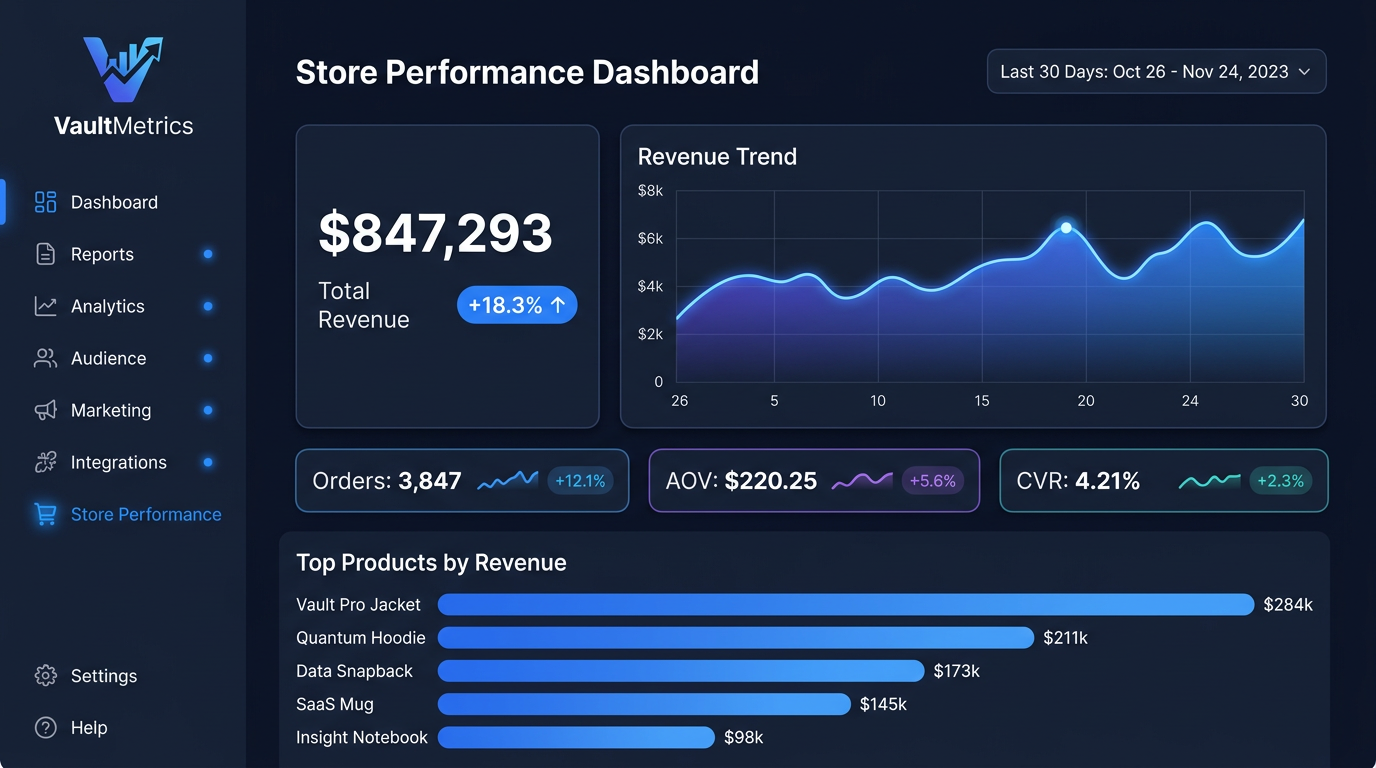Select the Audience people icon
Viewport: 1376px width, 768px height.
[45, 358]
